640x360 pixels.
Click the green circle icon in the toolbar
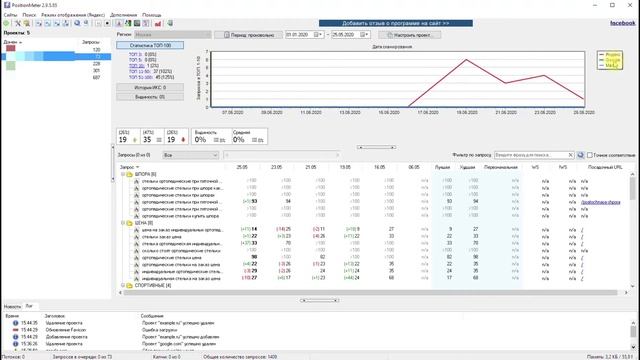7,24
